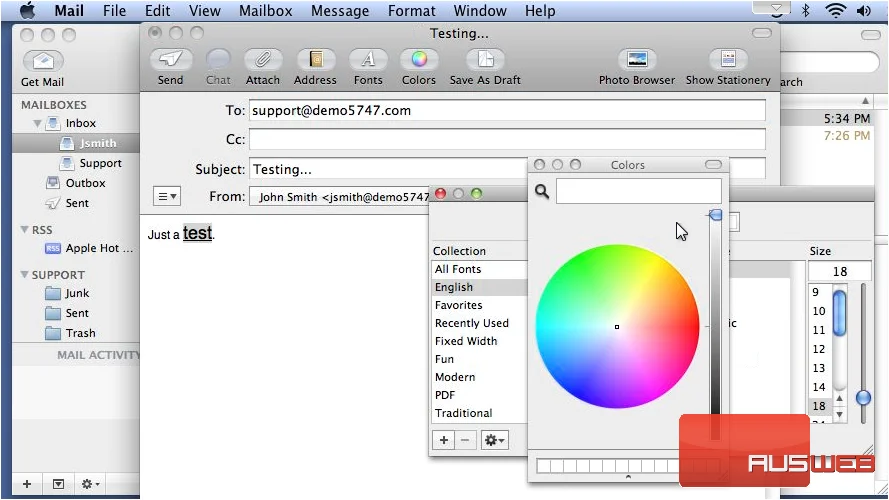889x500 pixels.
Task: Open the Address book icon
Action: pyautogui.click(x=315, y=60)
